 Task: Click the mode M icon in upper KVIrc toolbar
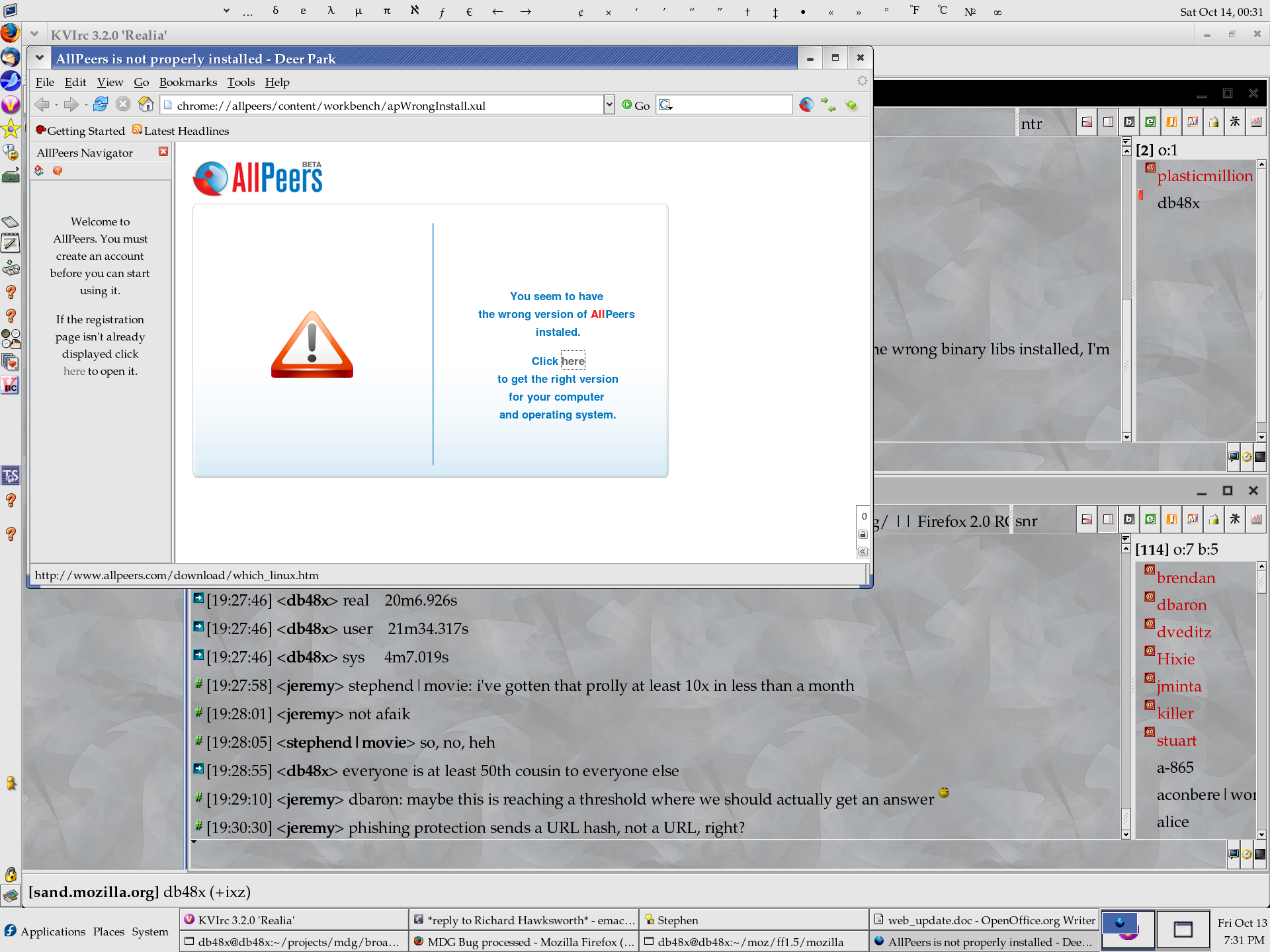click(x=1193, y=122)
